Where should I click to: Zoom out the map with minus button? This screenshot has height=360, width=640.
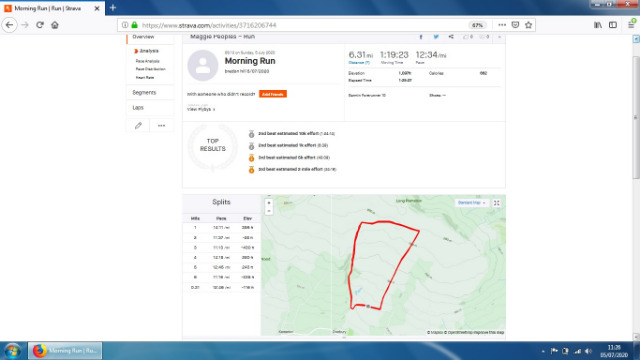pyautogui.click(x=269, y=211)
